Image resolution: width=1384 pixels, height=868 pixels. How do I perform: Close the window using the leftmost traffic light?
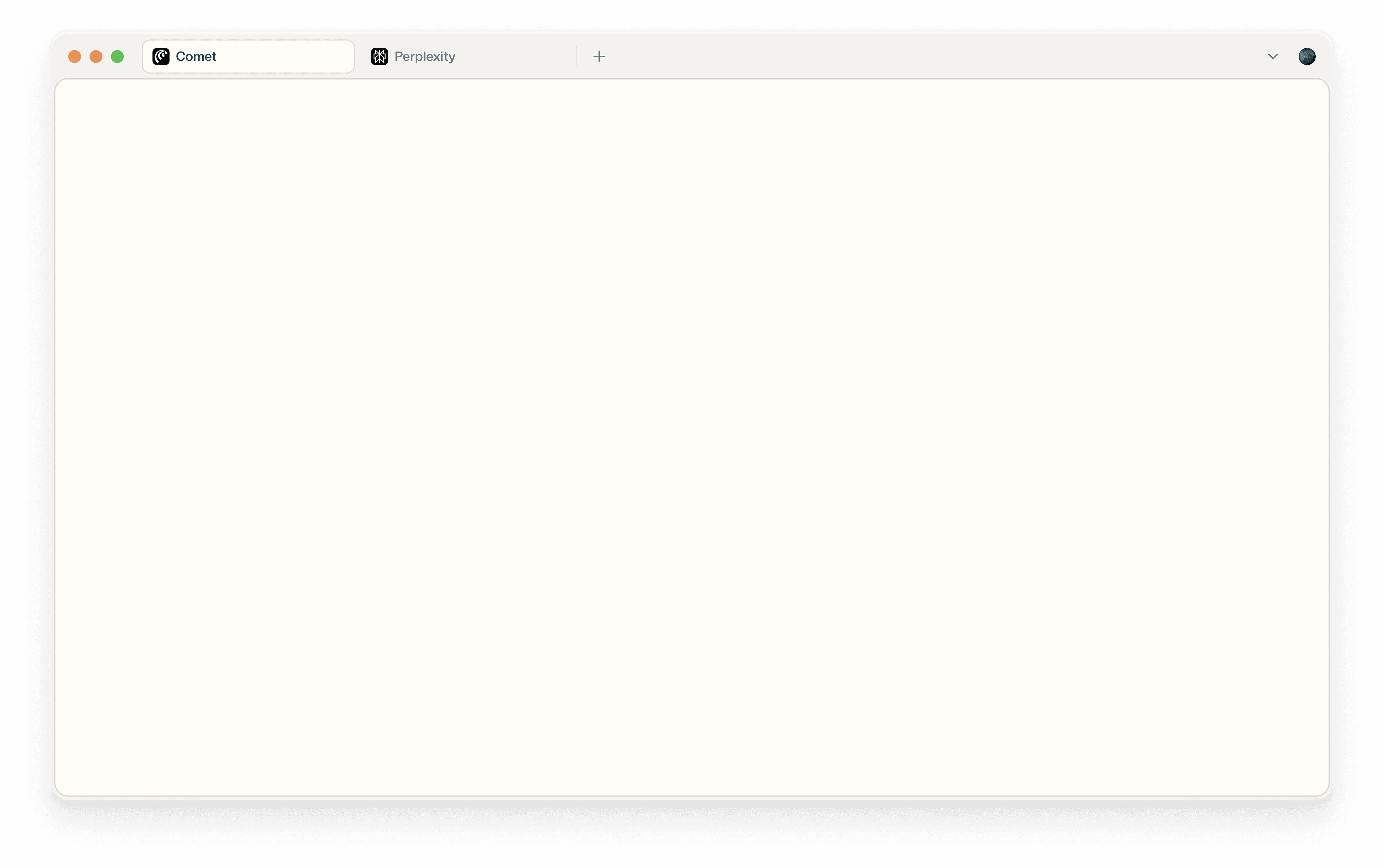click(75, 56)
